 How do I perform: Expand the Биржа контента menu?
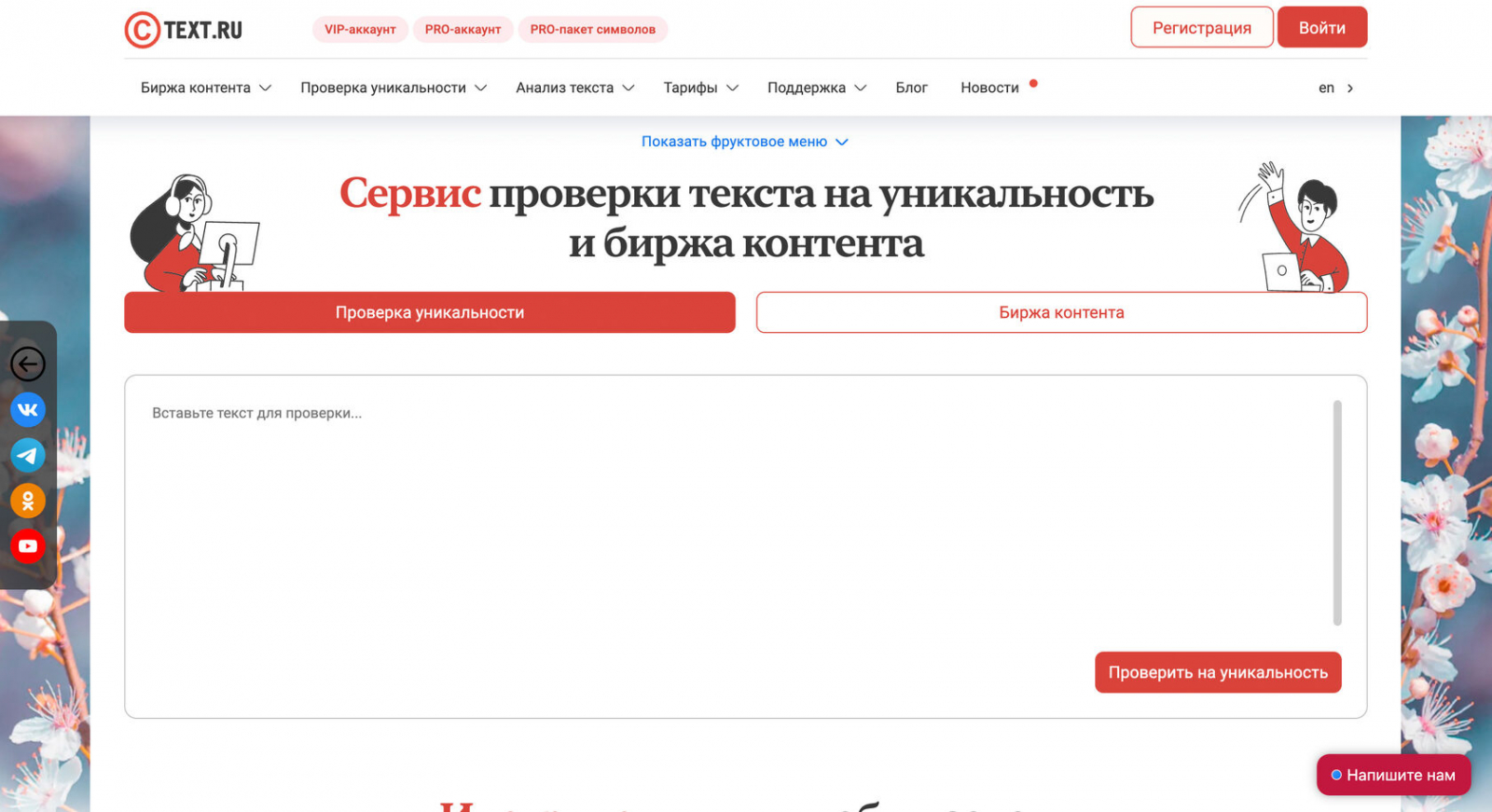tap(206, 88)
